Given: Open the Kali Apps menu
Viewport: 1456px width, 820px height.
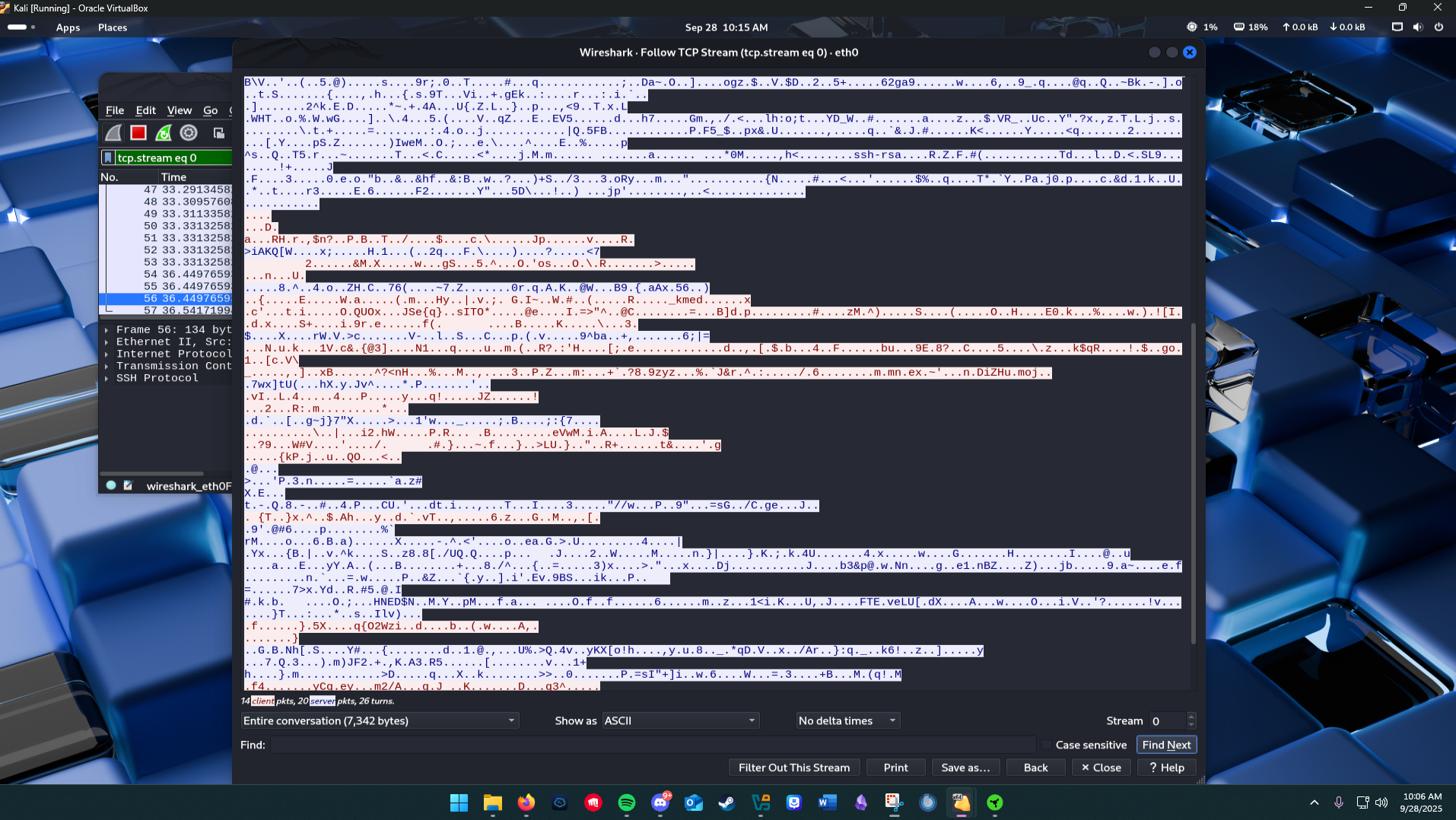Looking at the screenshot, I should coord(68,27).
